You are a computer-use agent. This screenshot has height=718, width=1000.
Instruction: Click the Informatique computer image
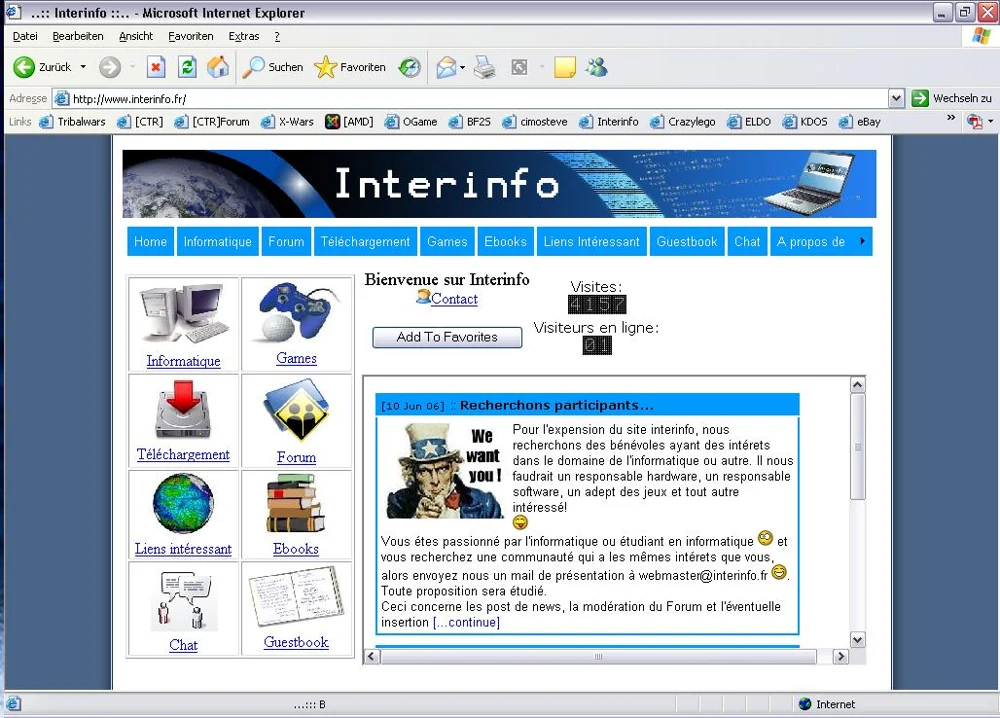click(x=184, y=314)
